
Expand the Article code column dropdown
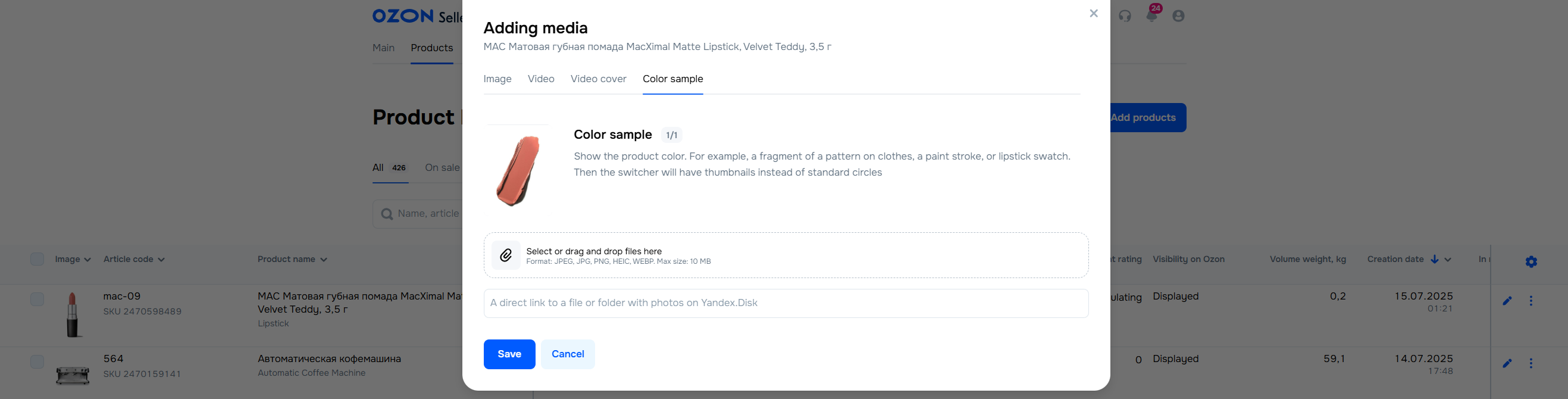click(x=161, y=260)
